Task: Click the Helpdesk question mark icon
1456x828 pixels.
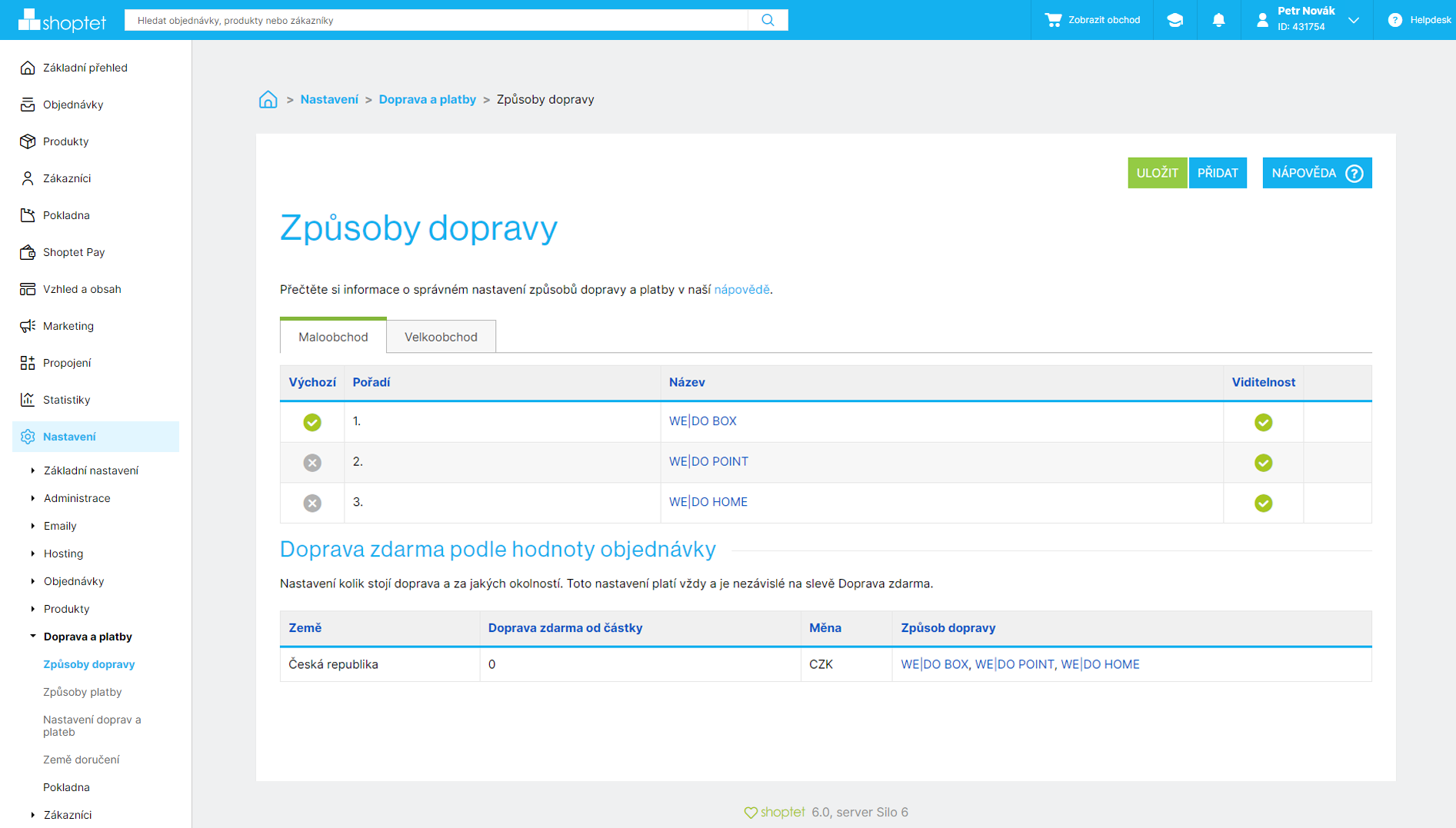Action: pos(1394,20)
